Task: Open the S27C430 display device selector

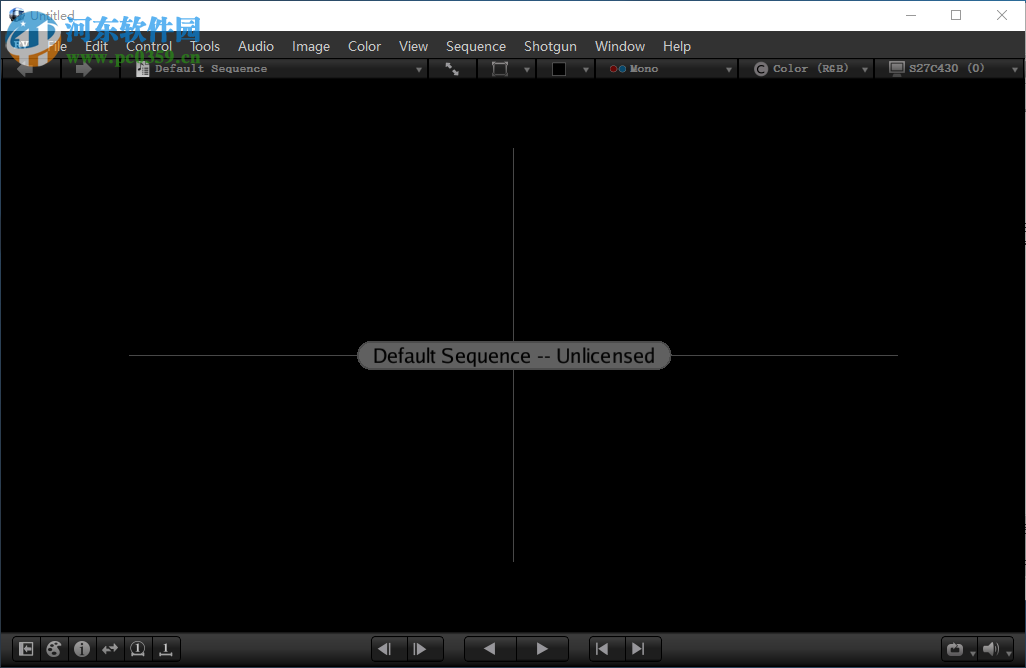Action: [x=944, y=69]
